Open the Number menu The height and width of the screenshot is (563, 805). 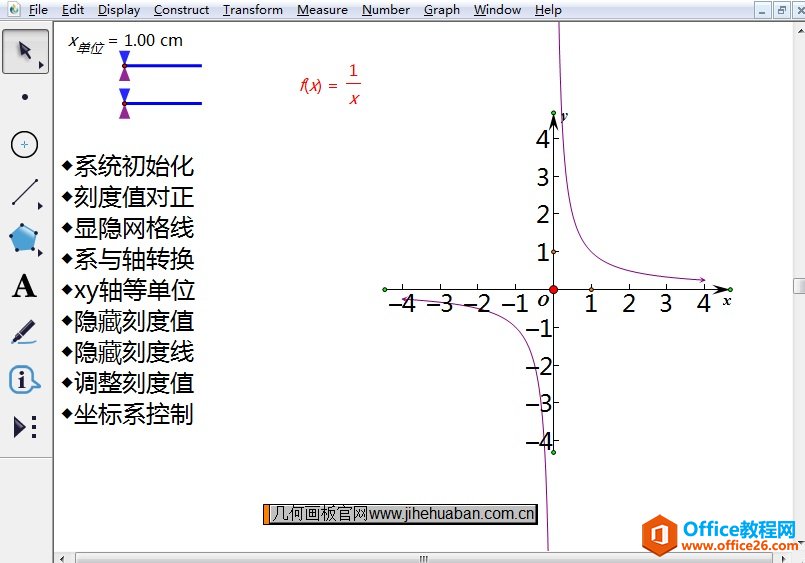click(386, 10)
